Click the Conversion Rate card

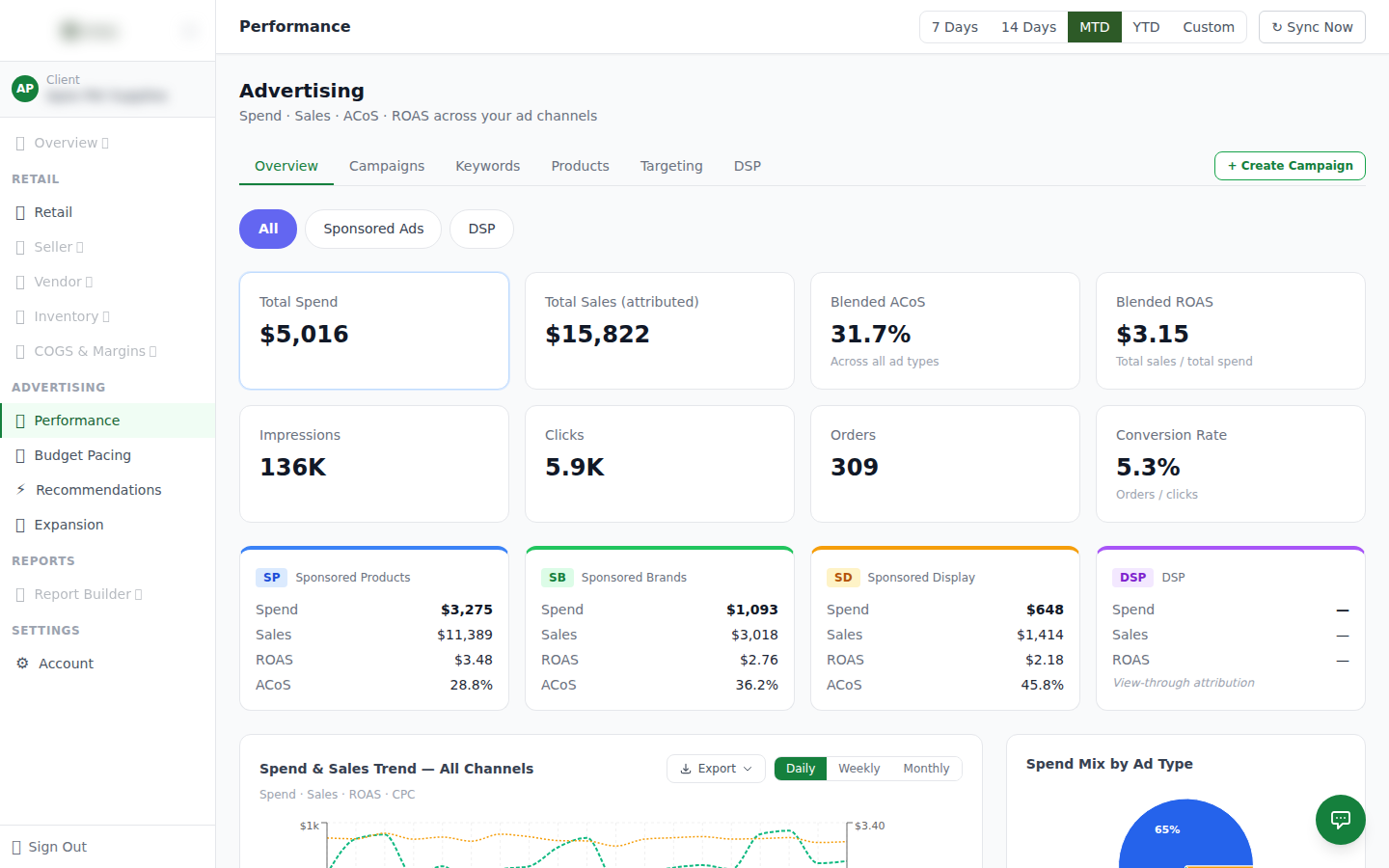tap(1231, 464)
